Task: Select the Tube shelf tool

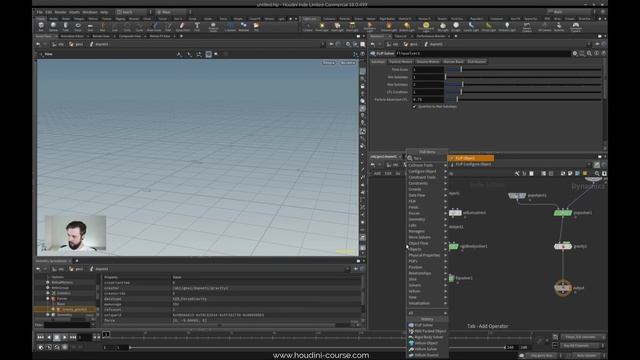Action: pos(65,27)
